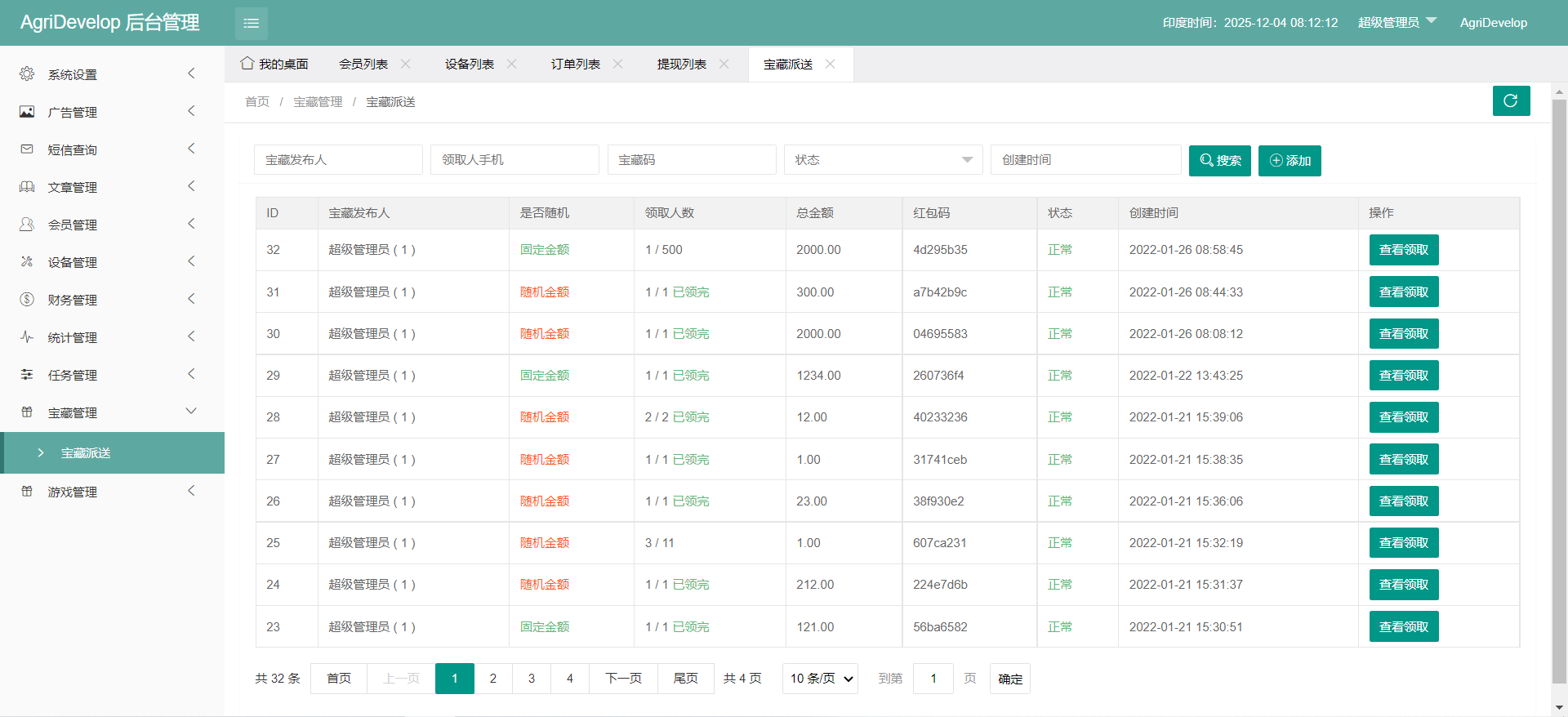
Task: Click the sidebar collapse hamburger icon
Action: [x=251, y=24]
